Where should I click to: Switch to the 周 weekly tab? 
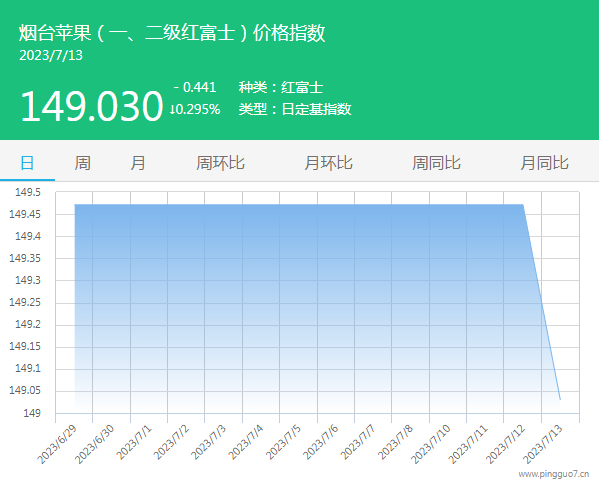coord(82,163)
